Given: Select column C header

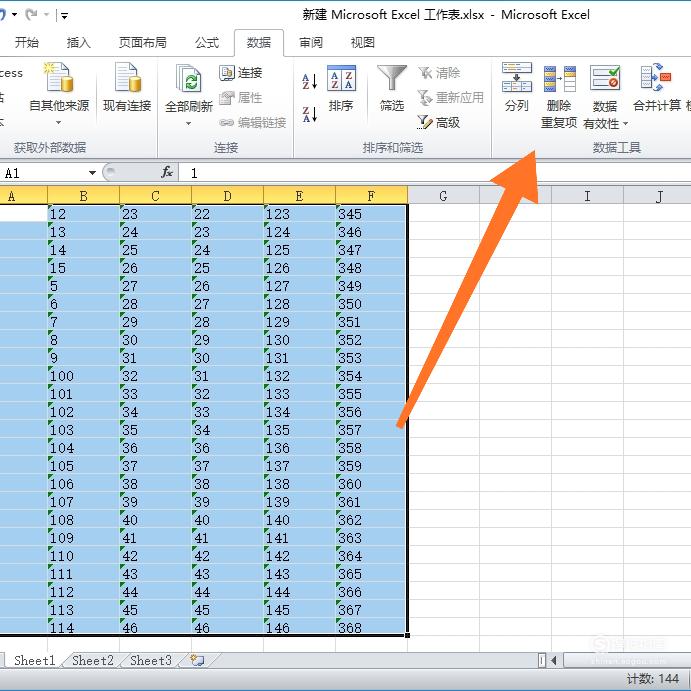Looking at the screenshot, I should coord(155,196).
